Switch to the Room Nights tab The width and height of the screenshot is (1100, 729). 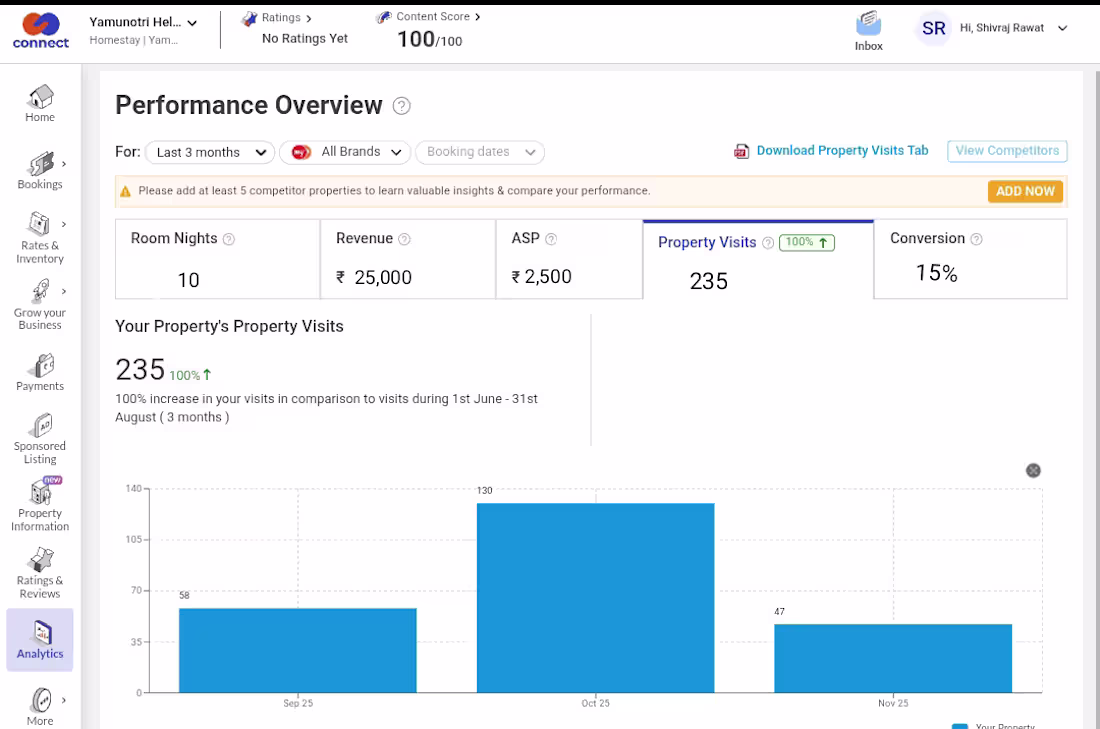(217, 259)
